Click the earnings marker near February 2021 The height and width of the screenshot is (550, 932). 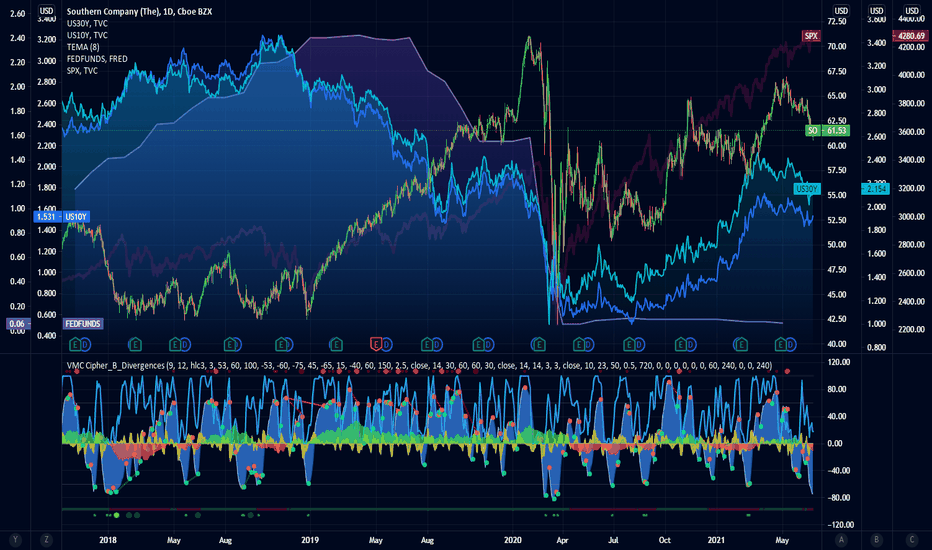[x=740, y=344]
